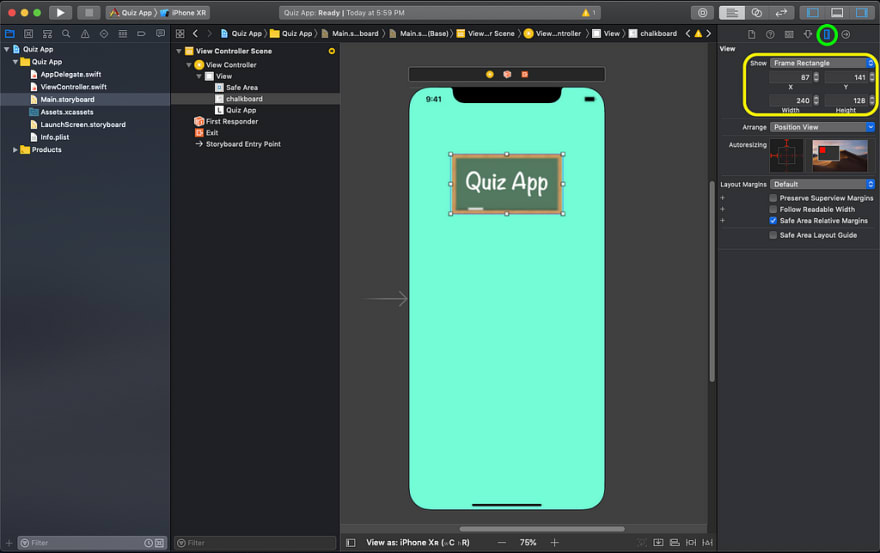The image size is (880, 553).
Task: Show the Identity inspector
Action: click(789, 34)
